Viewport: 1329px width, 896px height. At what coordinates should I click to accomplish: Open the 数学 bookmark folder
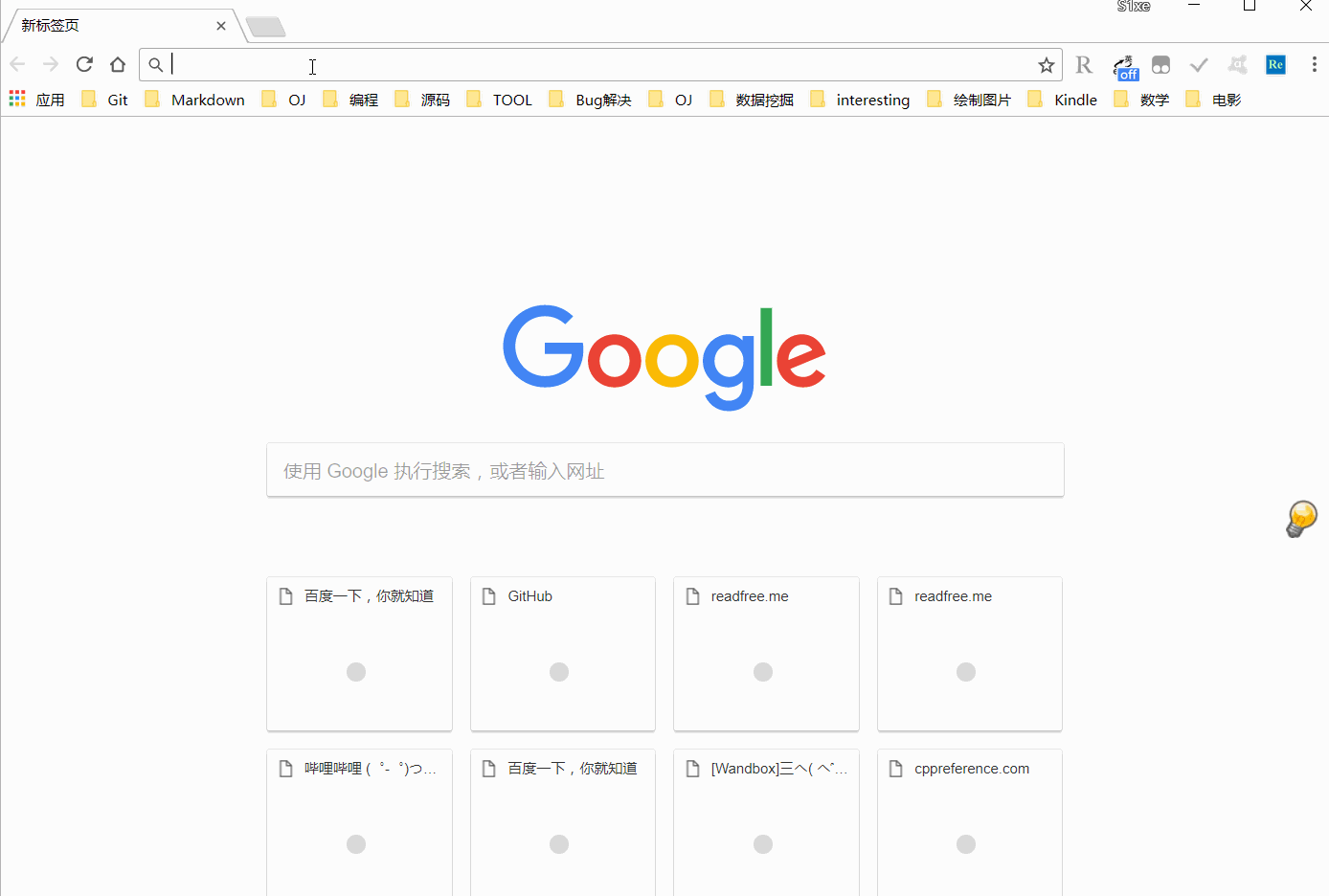pyautogui.click(x=1141, y=100)
